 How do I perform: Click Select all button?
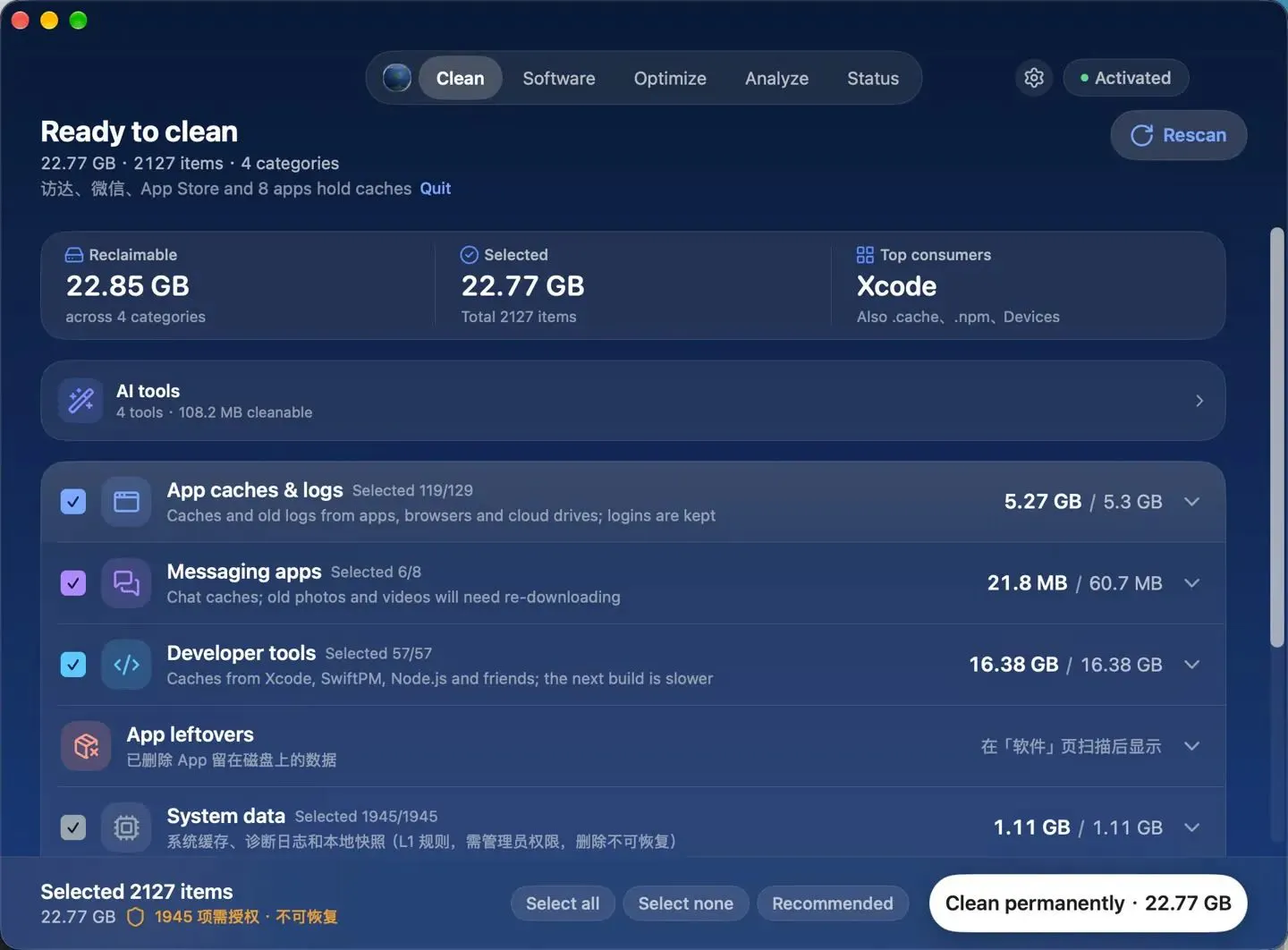pos(563,903)
